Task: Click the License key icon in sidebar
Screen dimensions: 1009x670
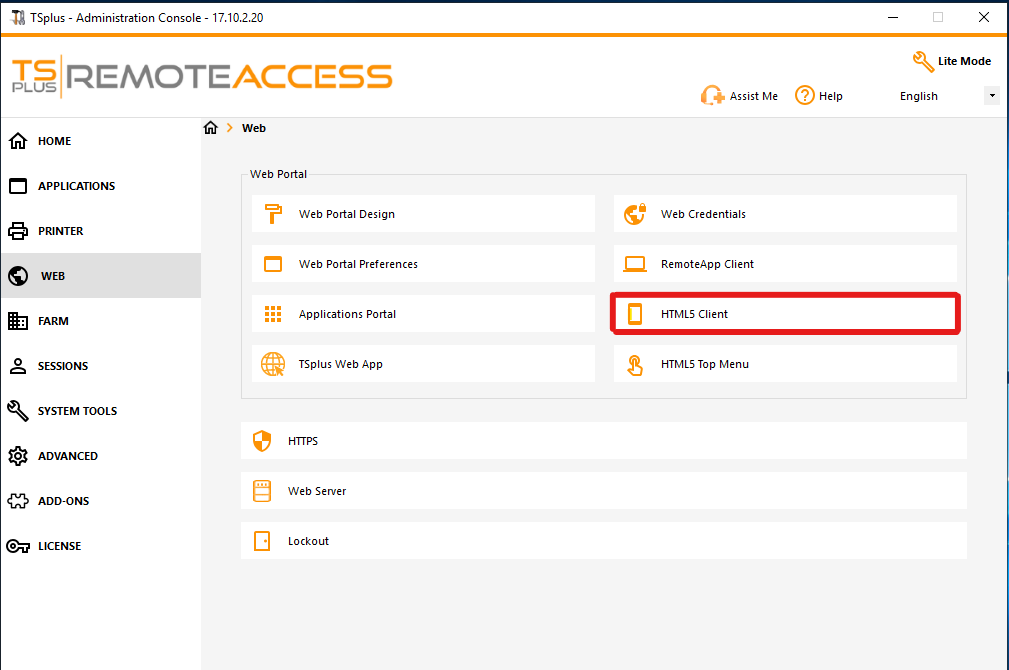Action: [18, 546]
